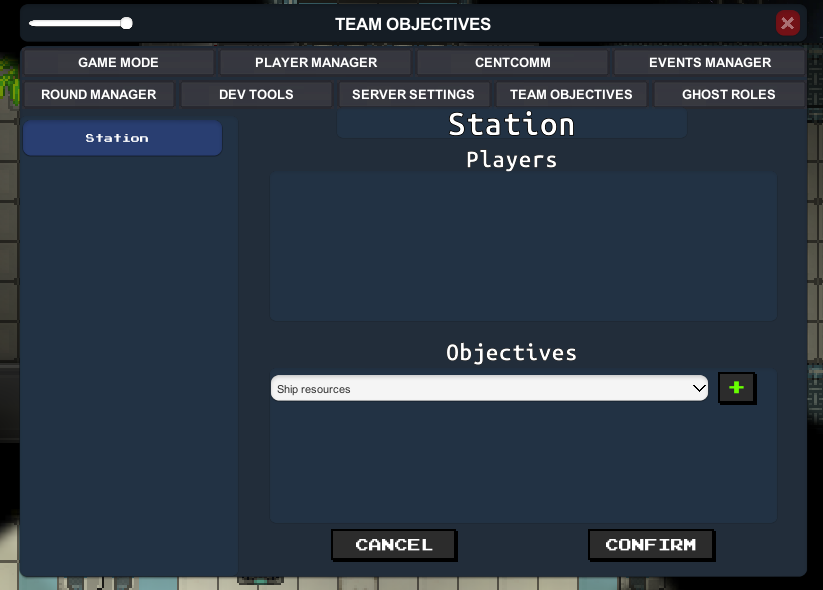The image size is (823, 590).
Task: Click inside the empty Players list panel
Action: [523, 246]
